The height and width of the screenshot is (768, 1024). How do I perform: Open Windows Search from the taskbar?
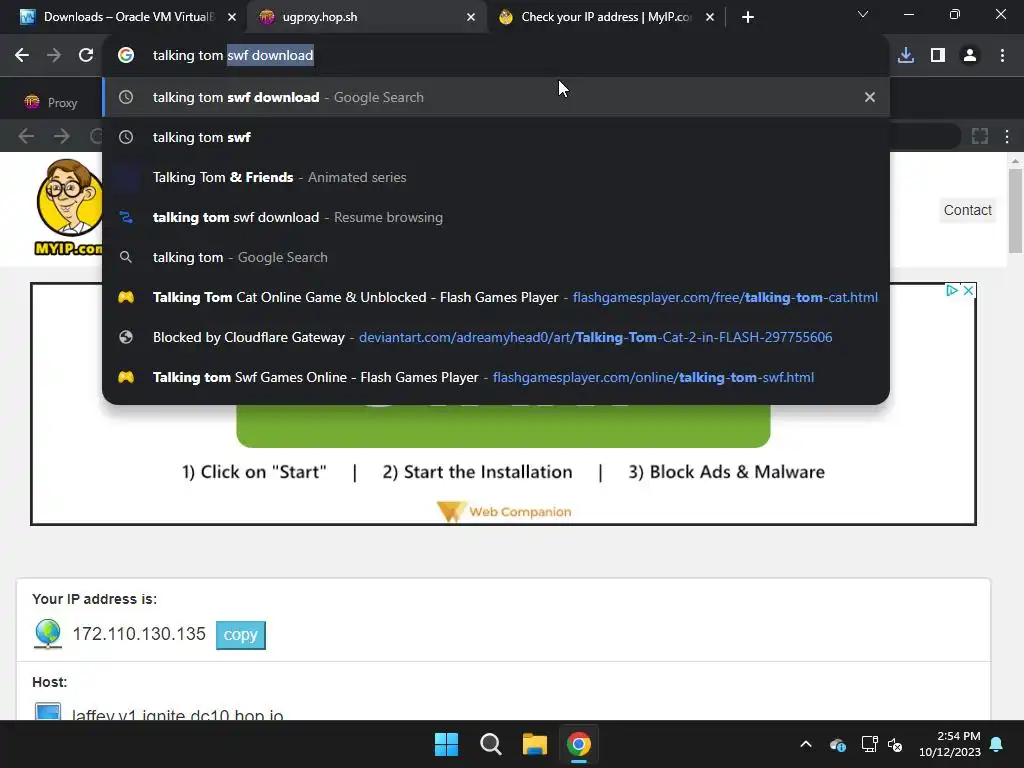tap(490, 744)
